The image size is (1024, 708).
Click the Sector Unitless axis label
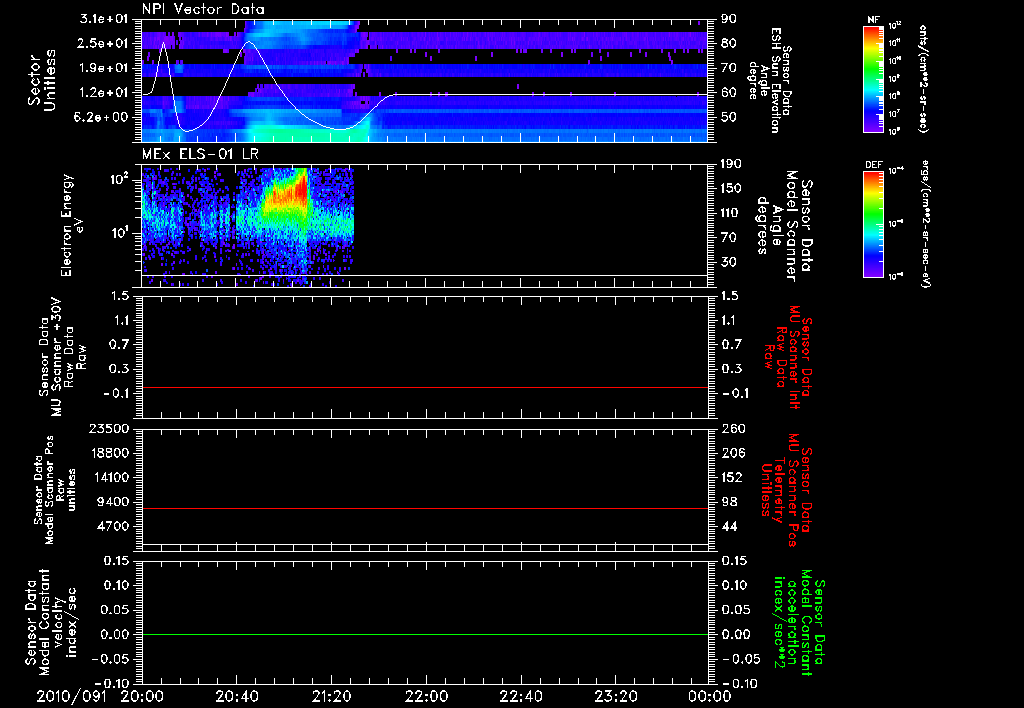point(42,80)
